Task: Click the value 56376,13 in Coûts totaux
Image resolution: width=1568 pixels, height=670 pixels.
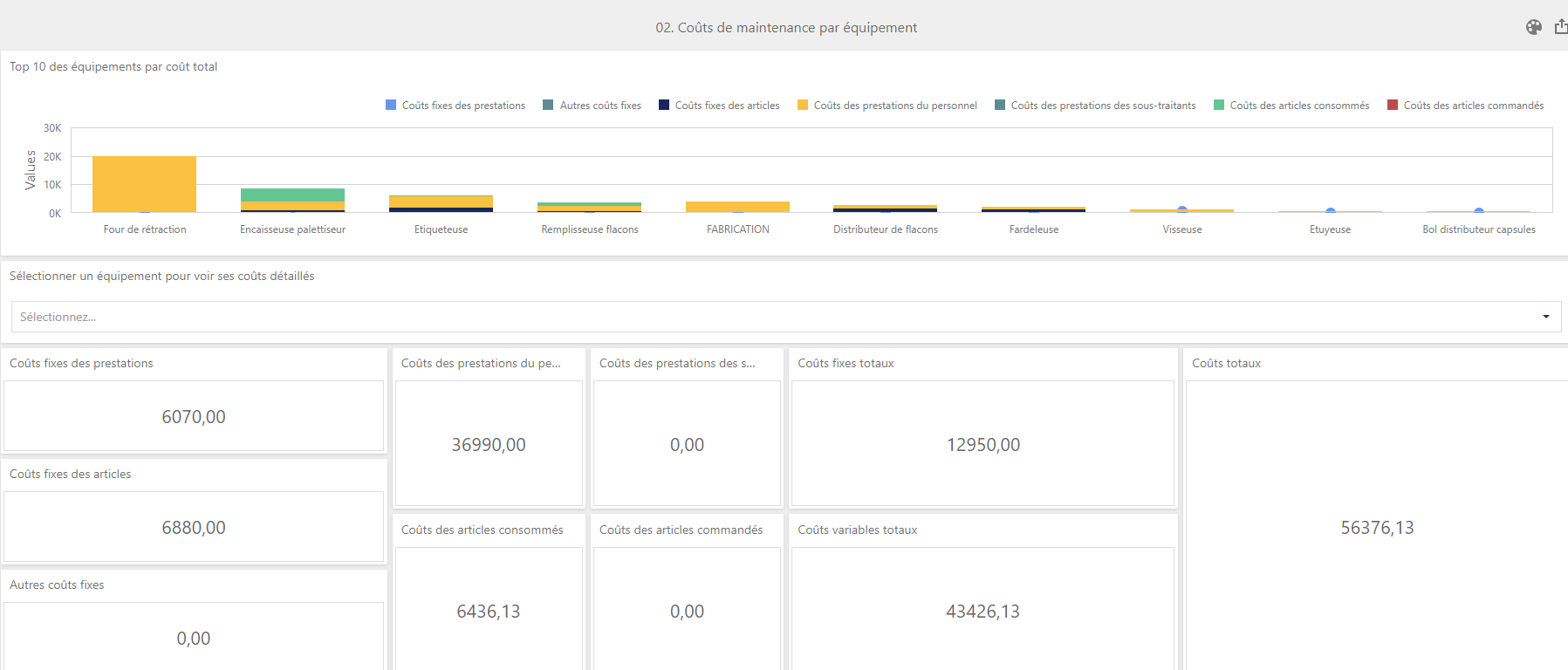Action: pos(1378,528)
